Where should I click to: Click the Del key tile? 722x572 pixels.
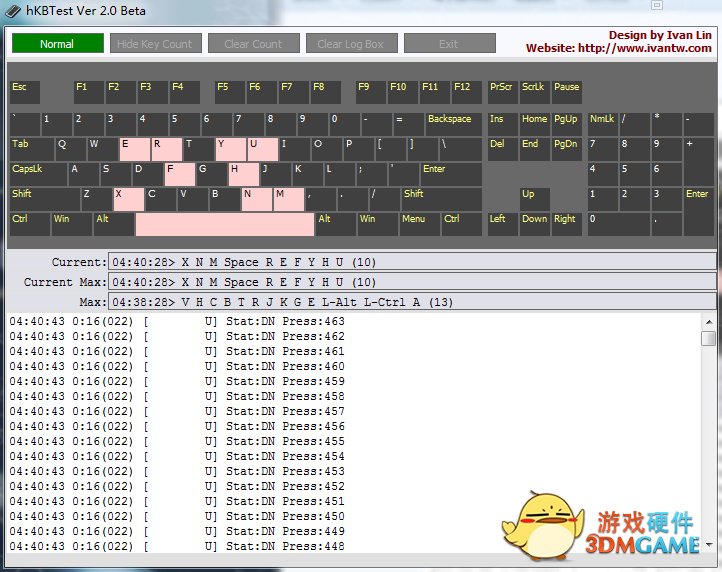(503, 149)
